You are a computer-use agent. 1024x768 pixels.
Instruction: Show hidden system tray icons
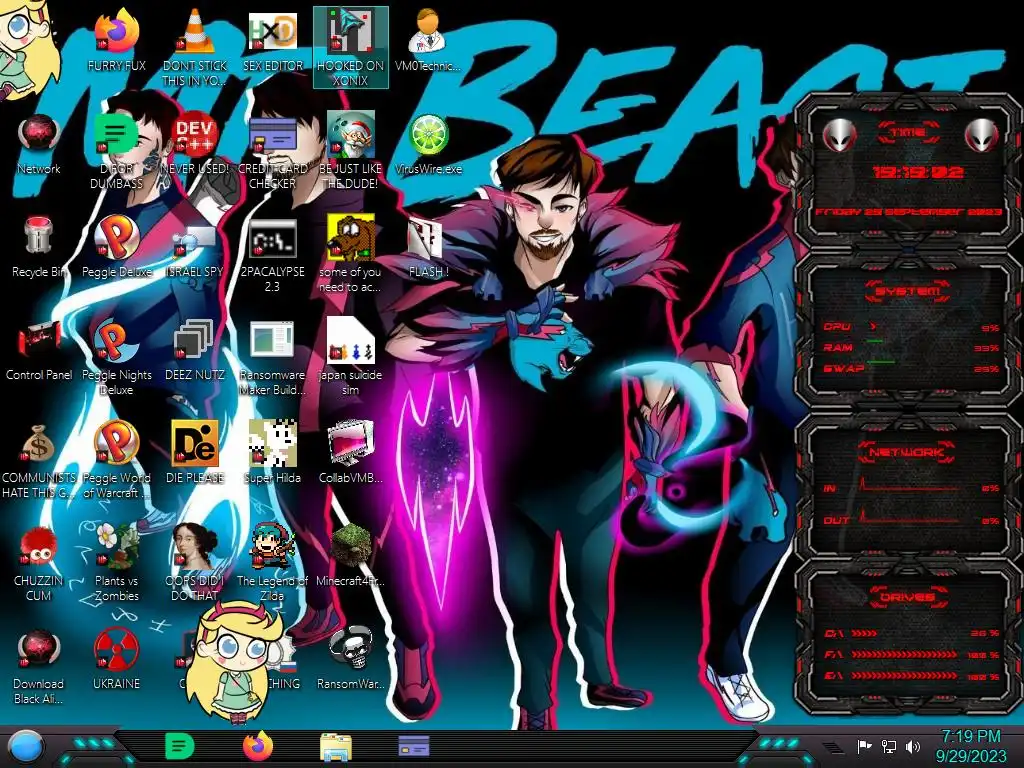[833, 747]
